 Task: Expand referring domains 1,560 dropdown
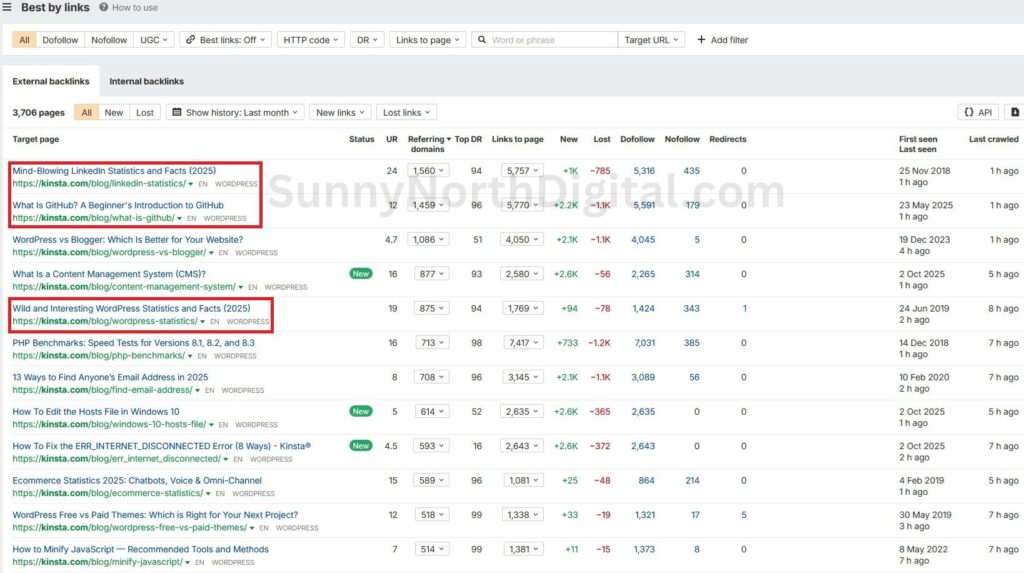pyautogui.click(x=428, y=171)
